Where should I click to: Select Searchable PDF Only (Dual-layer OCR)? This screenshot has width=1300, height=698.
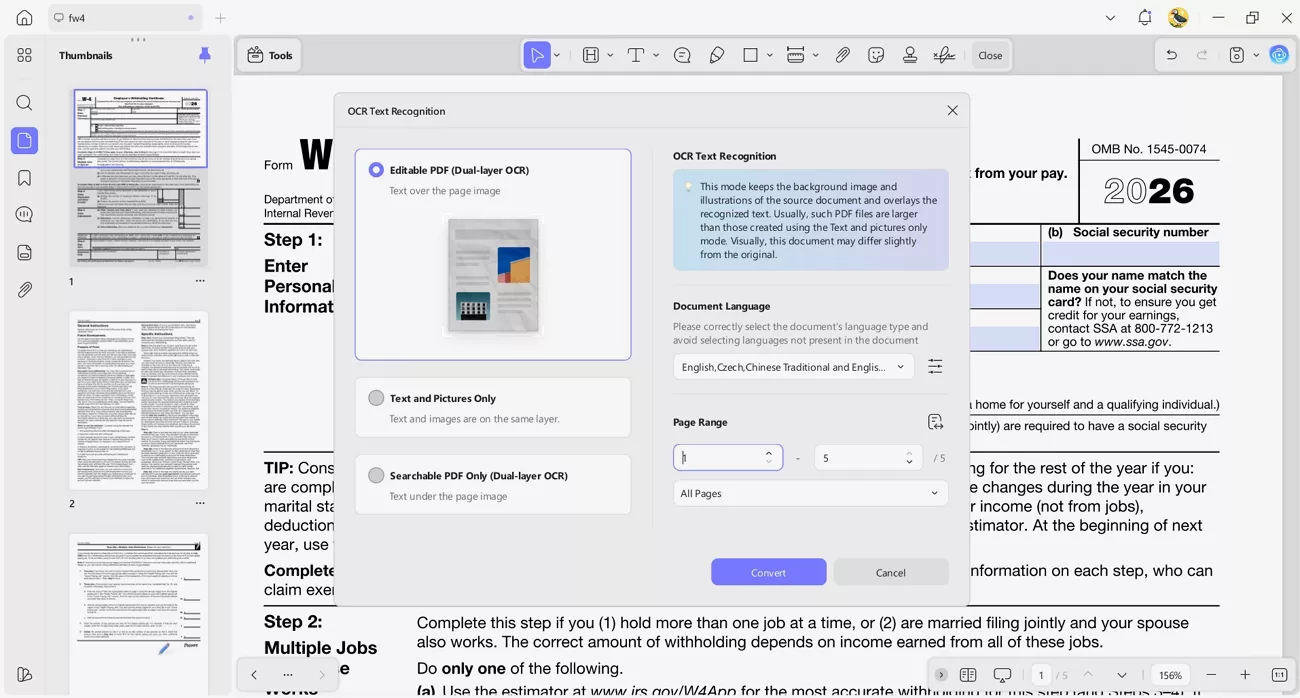click(376, 475)
